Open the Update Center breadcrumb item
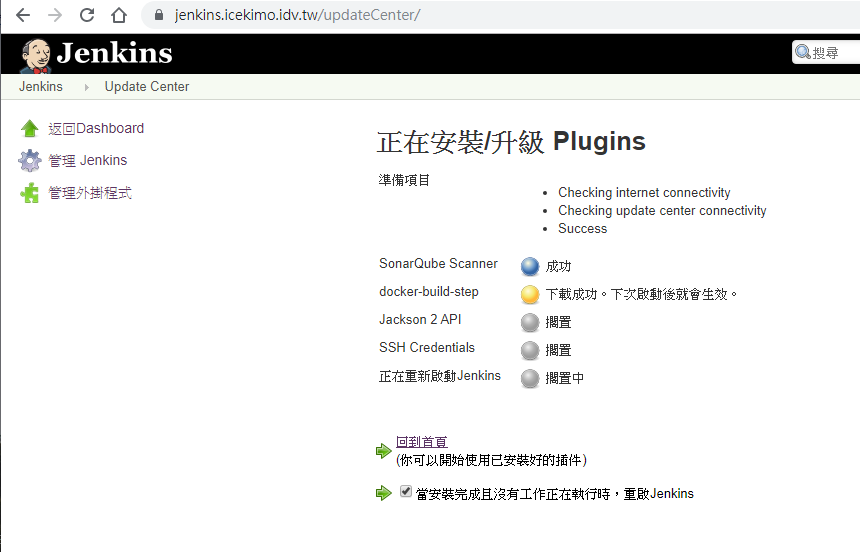 147,87
